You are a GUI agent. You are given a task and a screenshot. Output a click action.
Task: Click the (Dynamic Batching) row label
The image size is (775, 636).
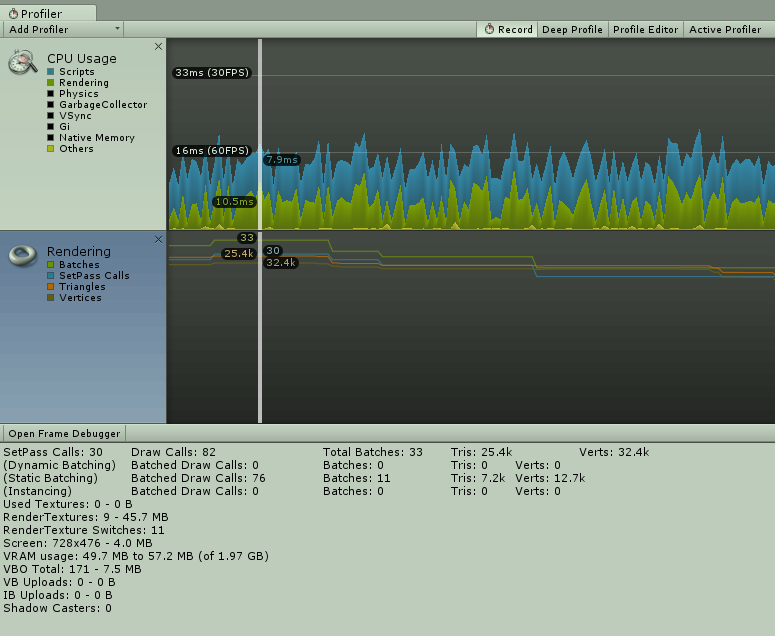pyautogui.click(x=59, y=465)
